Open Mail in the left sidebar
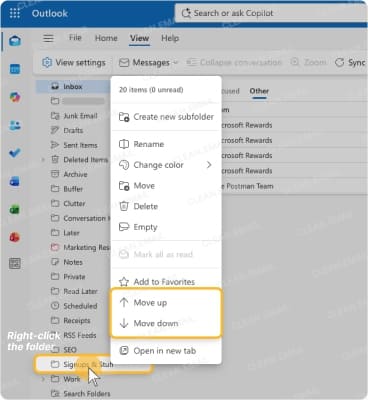The image size is (368, 400). click(x=15, y=41)
